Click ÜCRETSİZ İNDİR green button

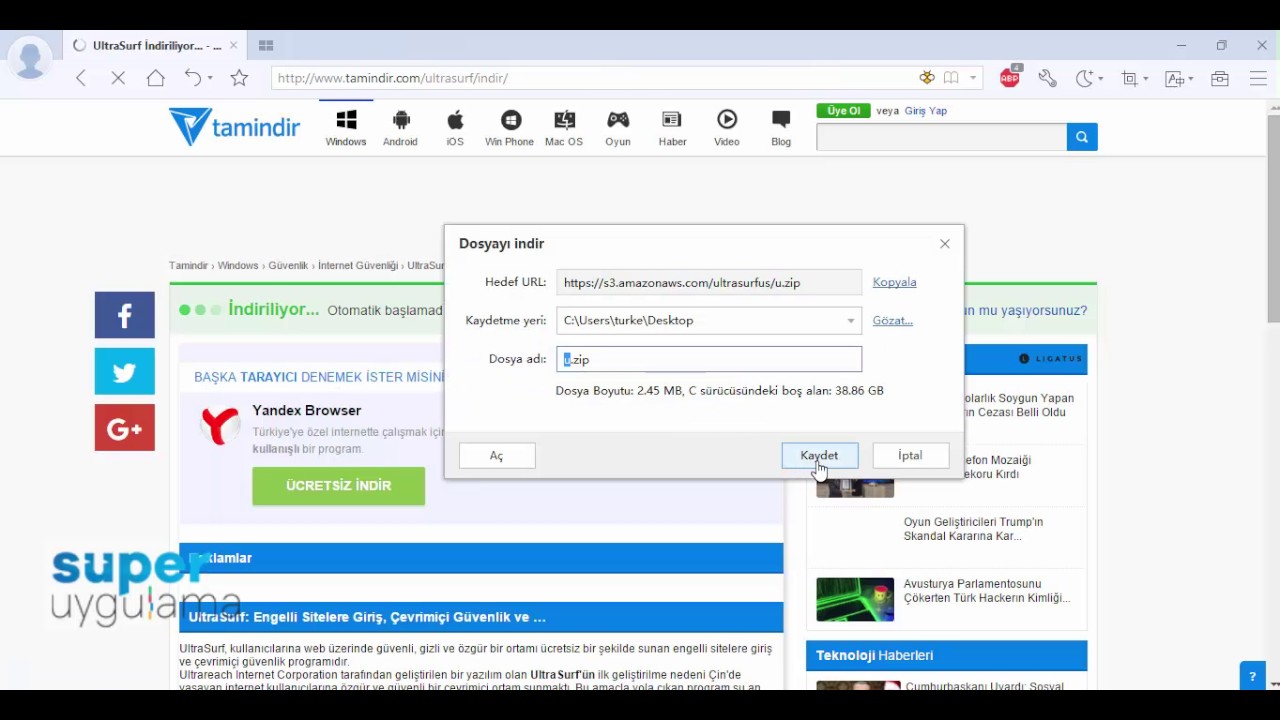339,486
